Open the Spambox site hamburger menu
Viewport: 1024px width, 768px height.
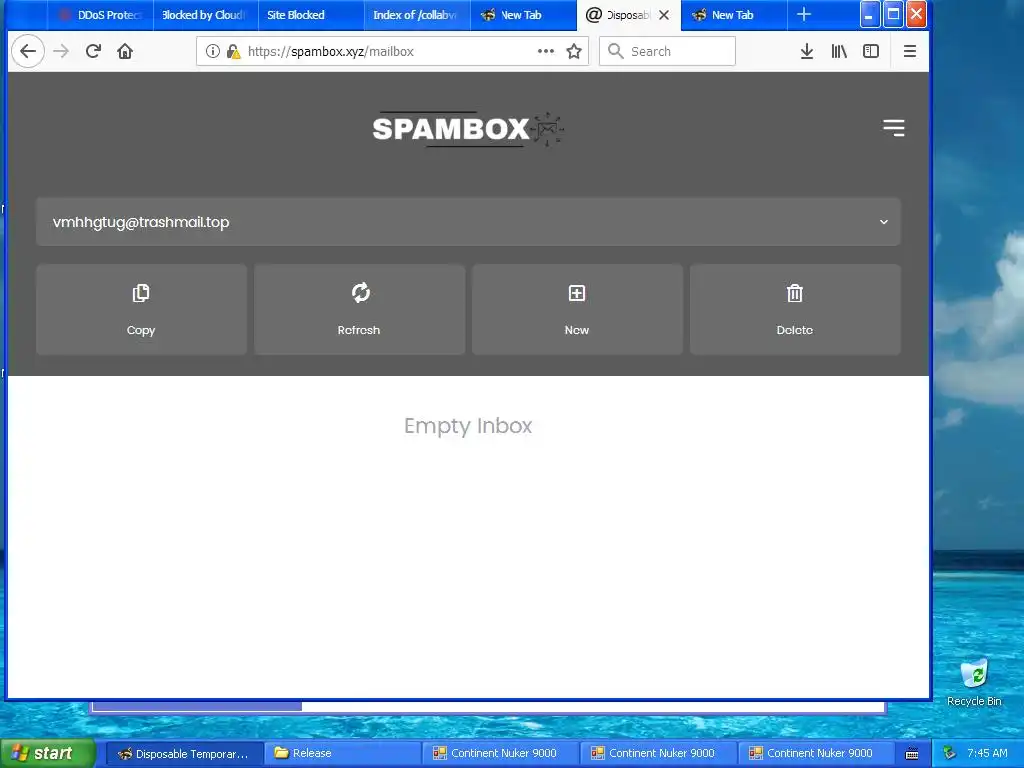893,127
